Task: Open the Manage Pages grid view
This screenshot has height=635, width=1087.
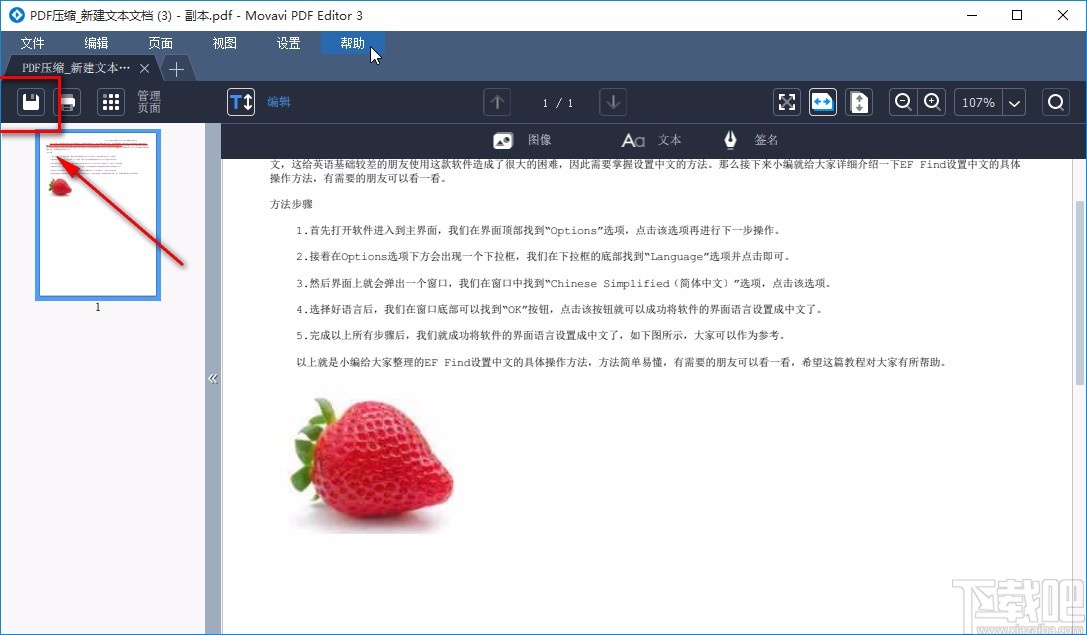Action: point(110,101)
